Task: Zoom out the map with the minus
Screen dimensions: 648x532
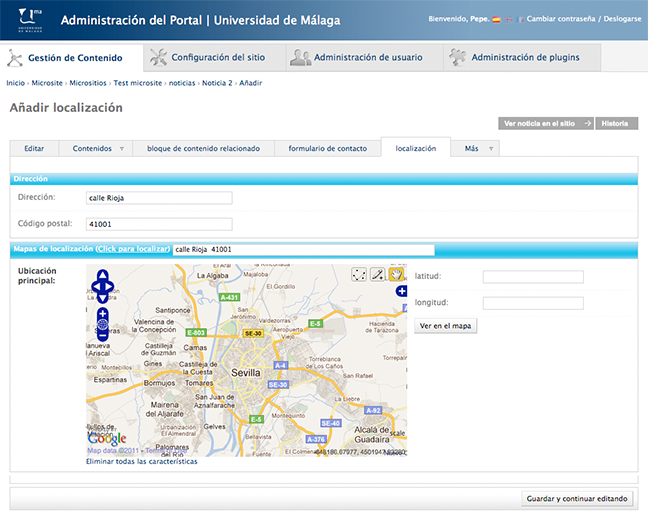Action: click(x=102, y=335)
